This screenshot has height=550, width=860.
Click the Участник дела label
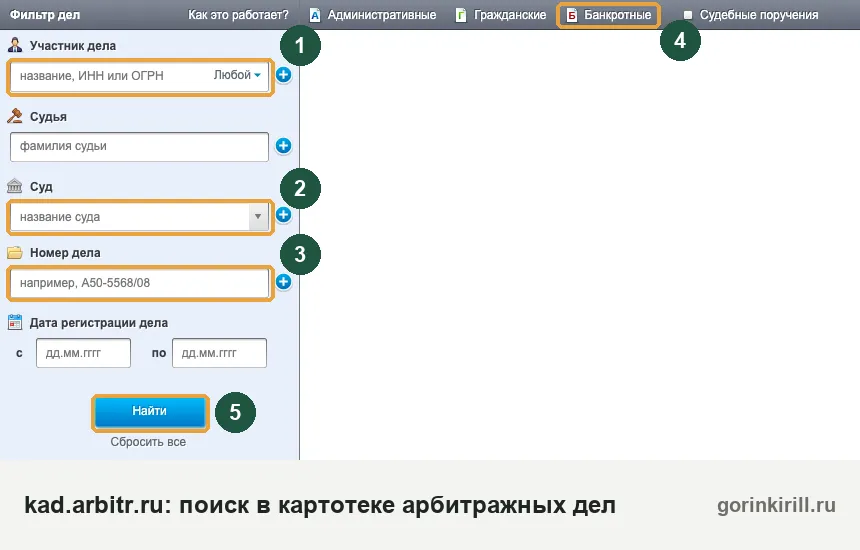73,46
